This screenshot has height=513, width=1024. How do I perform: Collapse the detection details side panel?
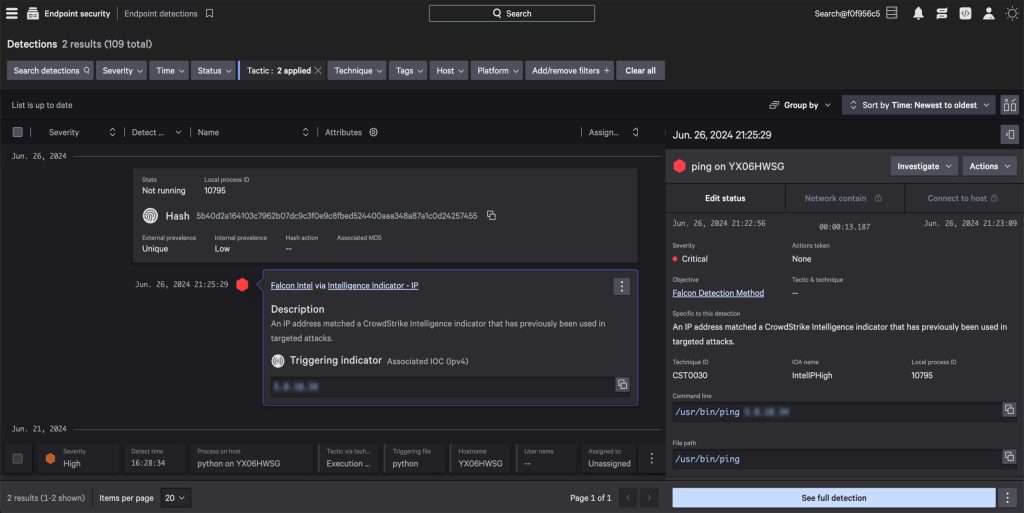point(1009,134)
